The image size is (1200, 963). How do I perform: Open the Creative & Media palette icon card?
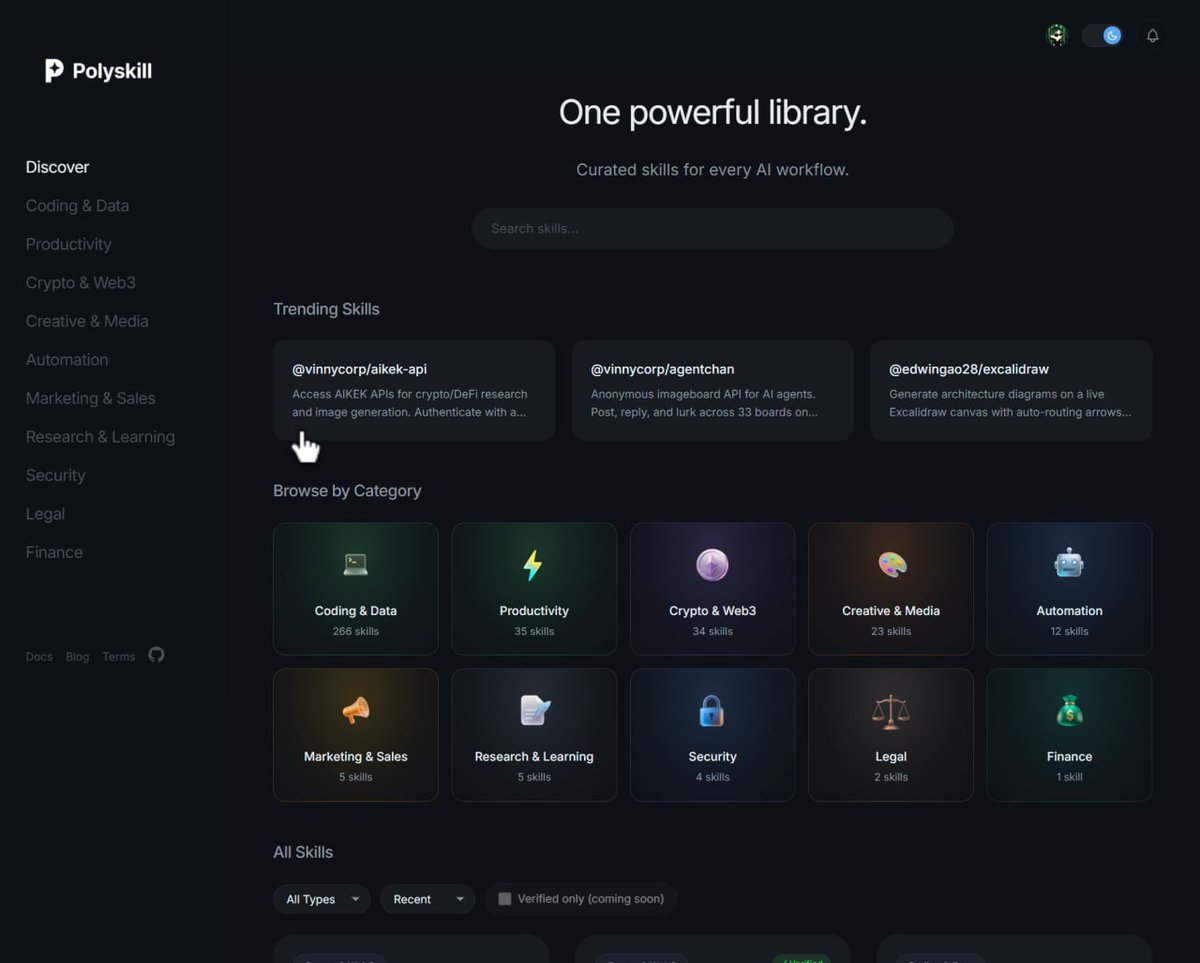891,589
